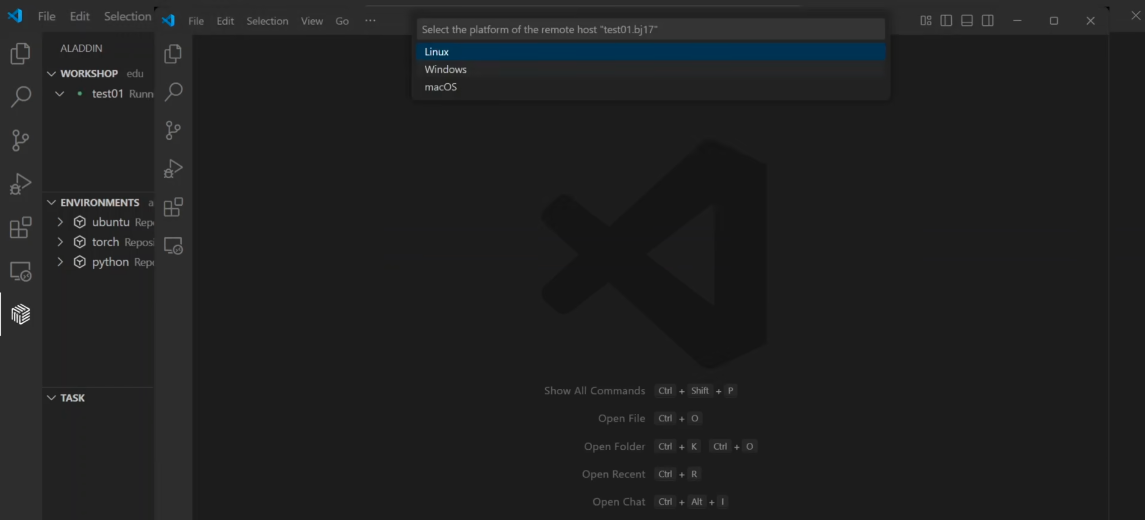Image resolution: width=1145 pixels, height=520 pixels.
Task: Open Source Control in the back window's activity bar
Action: pos(20,140)
